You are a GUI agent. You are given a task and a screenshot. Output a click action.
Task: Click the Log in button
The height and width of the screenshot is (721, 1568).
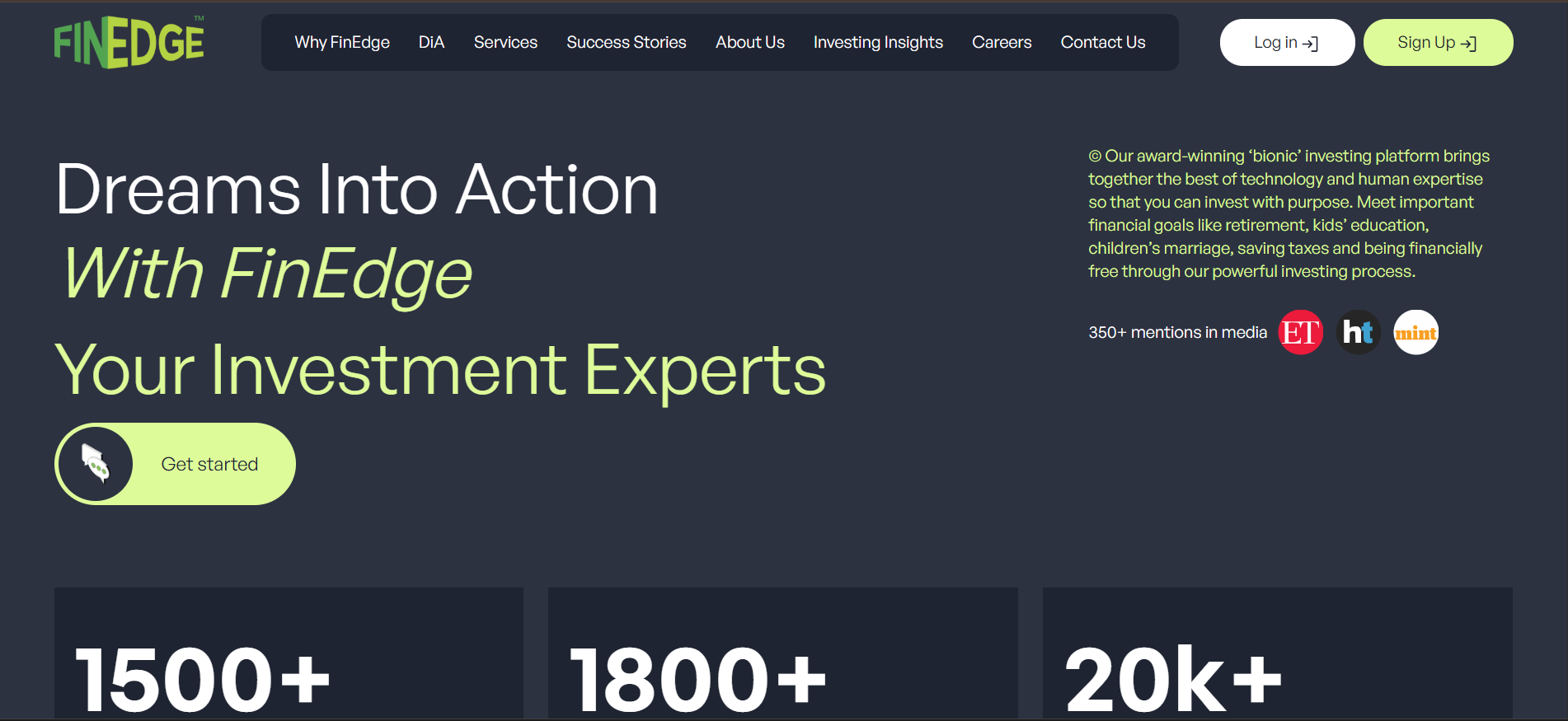coord(1287,42)
